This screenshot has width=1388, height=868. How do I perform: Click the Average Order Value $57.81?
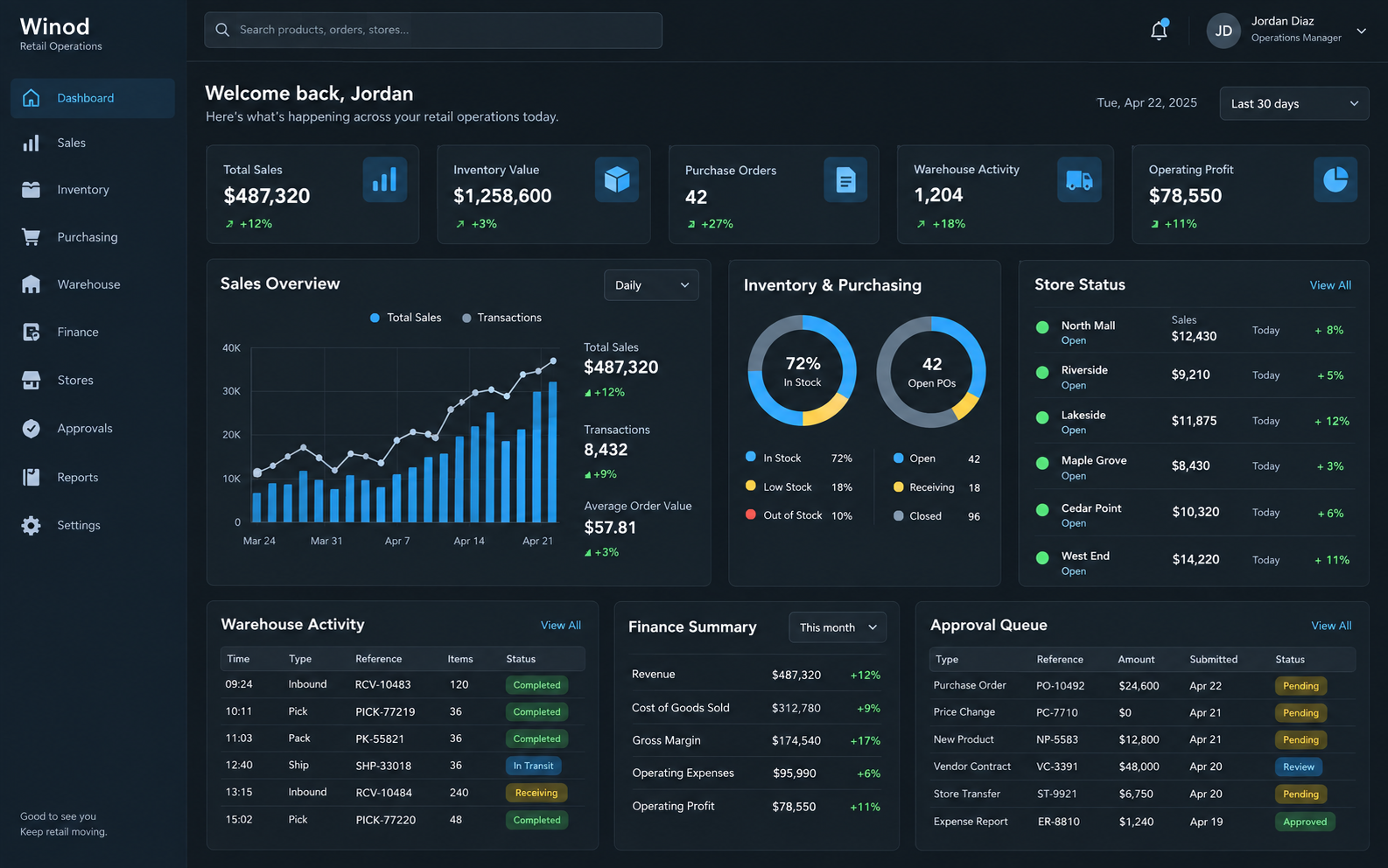coord(610,528)
